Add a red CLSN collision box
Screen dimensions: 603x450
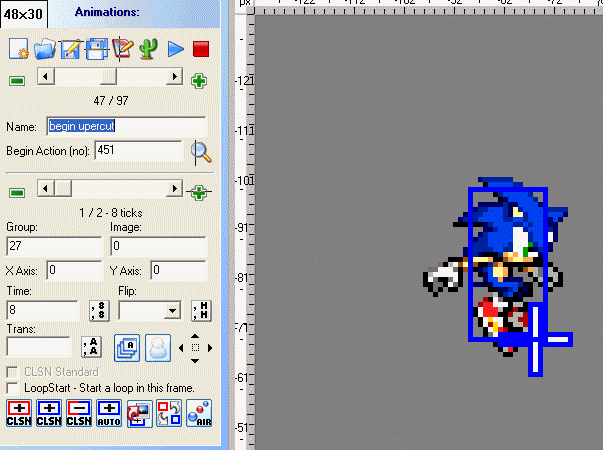(x=19, y=413)
